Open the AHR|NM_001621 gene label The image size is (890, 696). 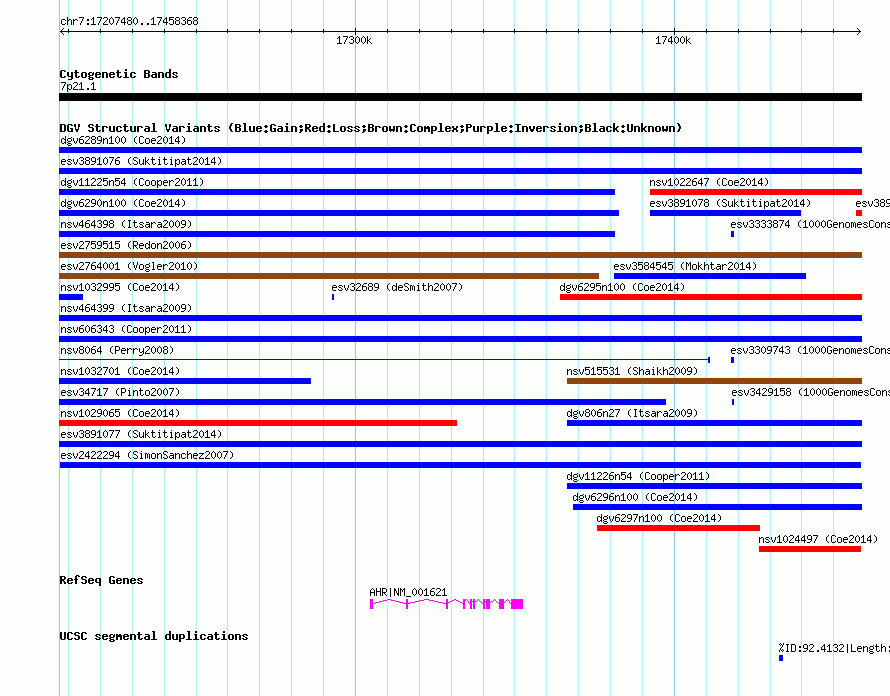click(408, 592)
